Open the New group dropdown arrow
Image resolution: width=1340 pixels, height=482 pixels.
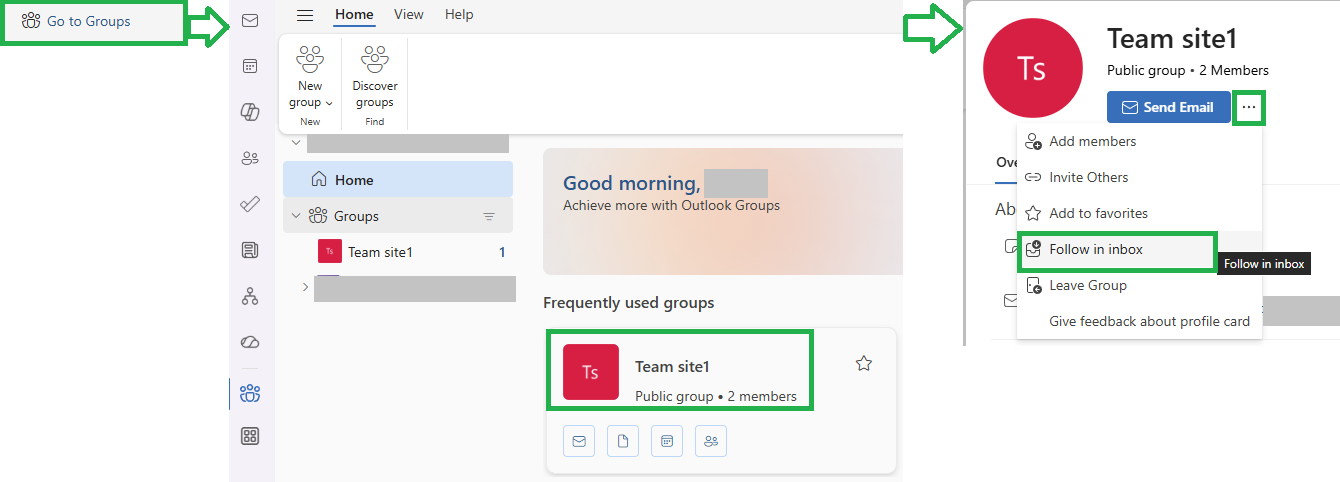click(x=329, y=103)
